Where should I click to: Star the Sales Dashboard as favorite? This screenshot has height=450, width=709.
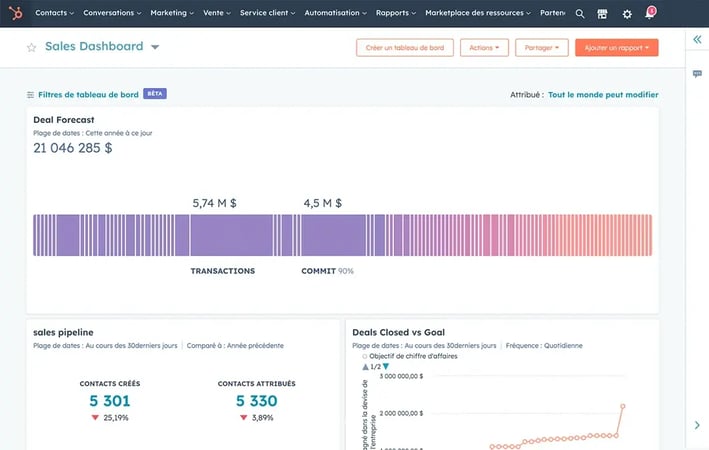click(x=31, y=47)
